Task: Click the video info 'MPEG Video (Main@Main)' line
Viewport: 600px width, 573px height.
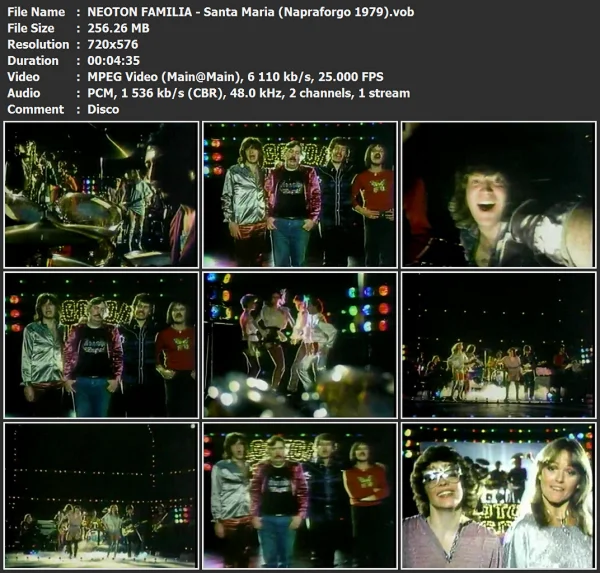Action: [235, 77]
